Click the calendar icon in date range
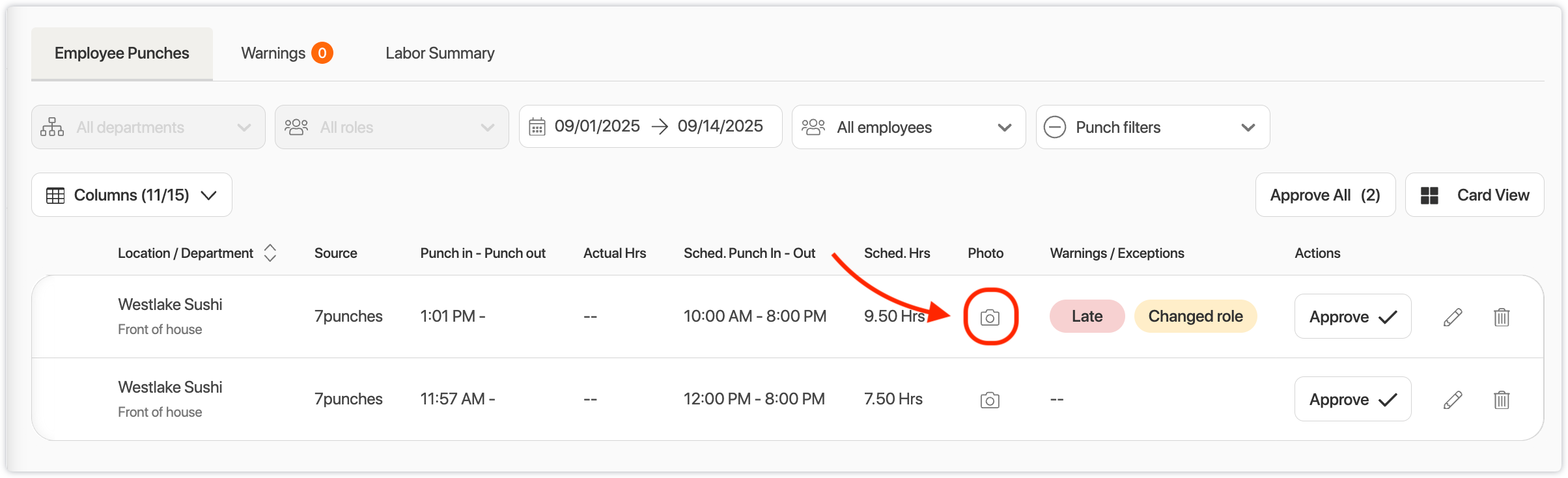This screenshot has width=1568, height=478. 537,126
